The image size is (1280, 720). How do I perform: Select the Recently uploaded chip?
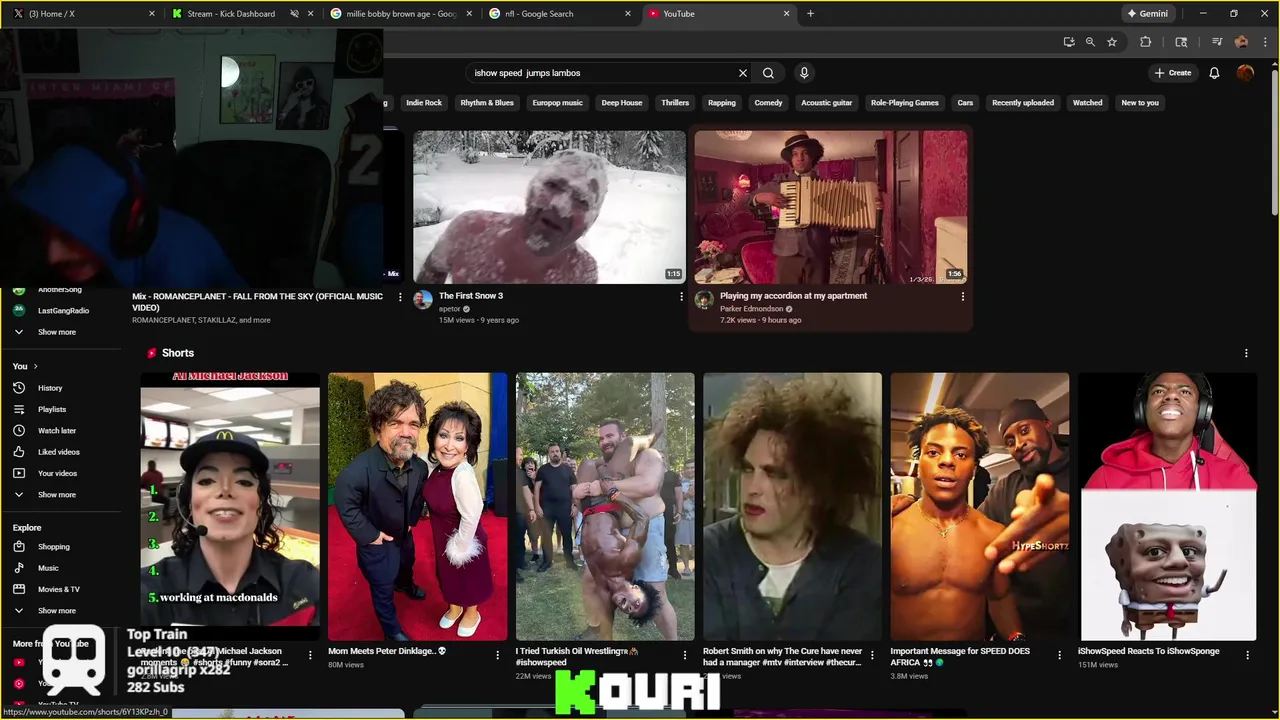point(1023,103)
